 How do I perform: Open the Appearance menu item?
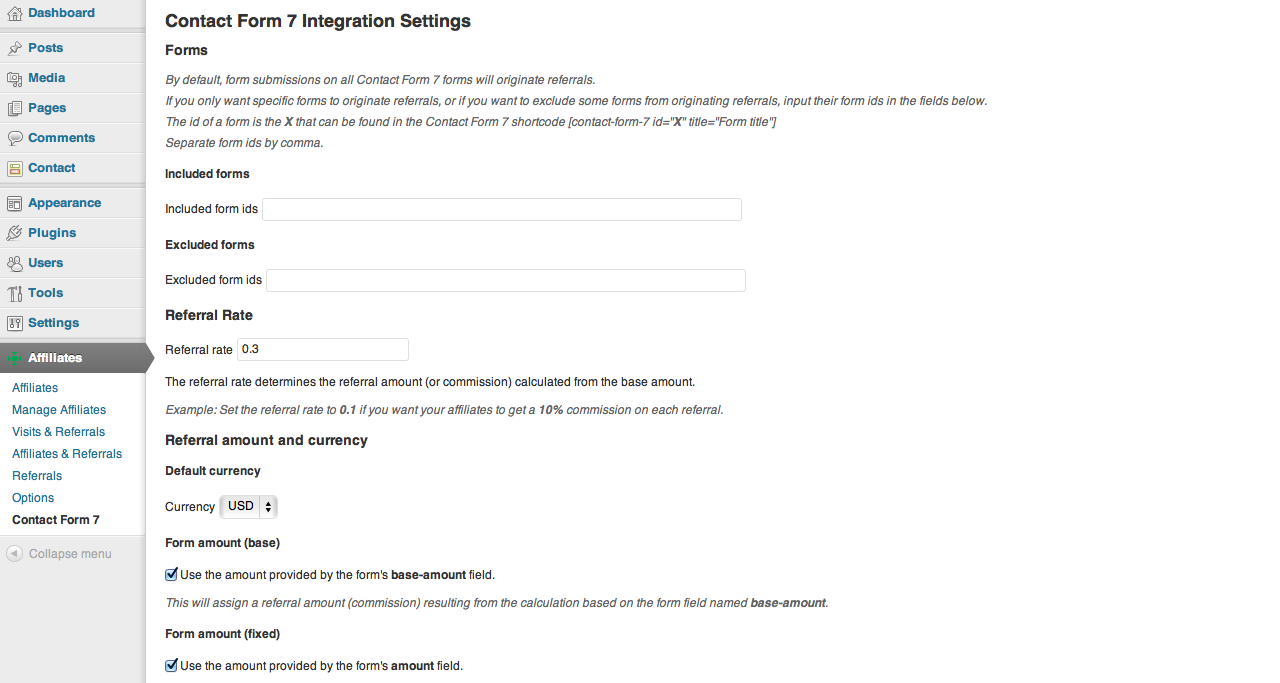(64, 203)
